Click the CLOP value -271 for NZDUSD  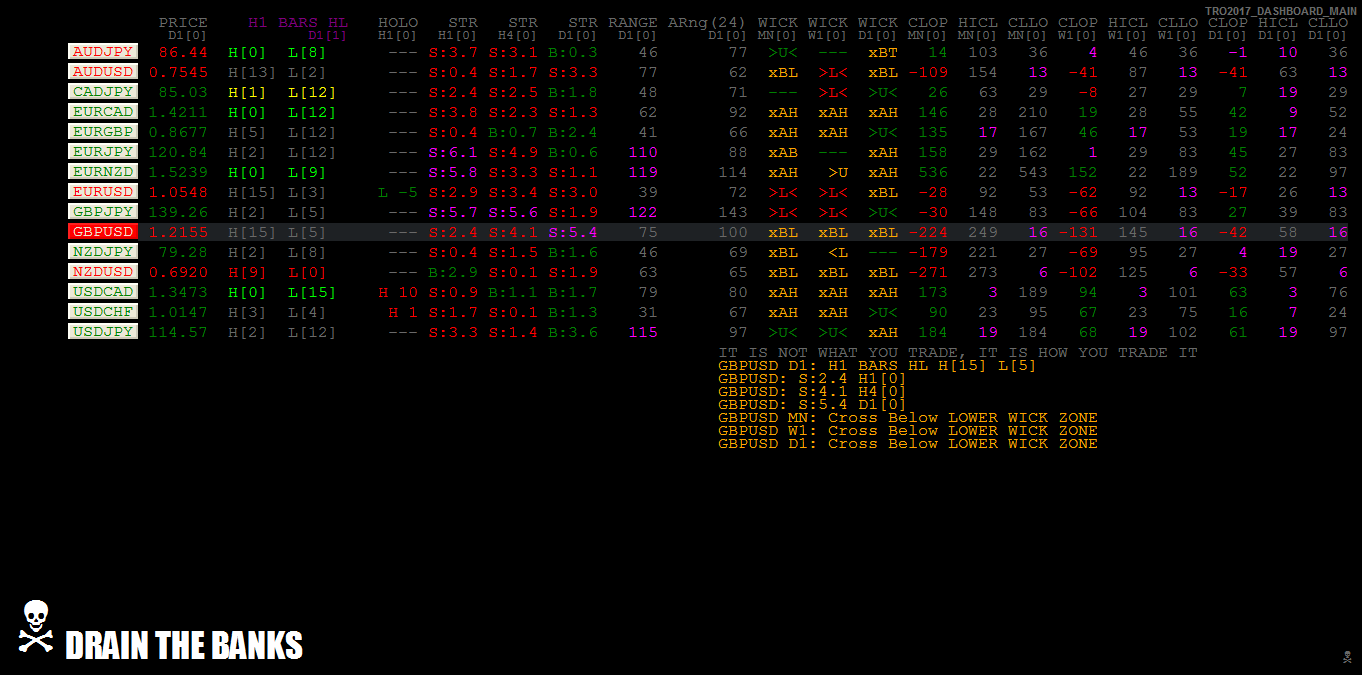[x=928, y=272]
